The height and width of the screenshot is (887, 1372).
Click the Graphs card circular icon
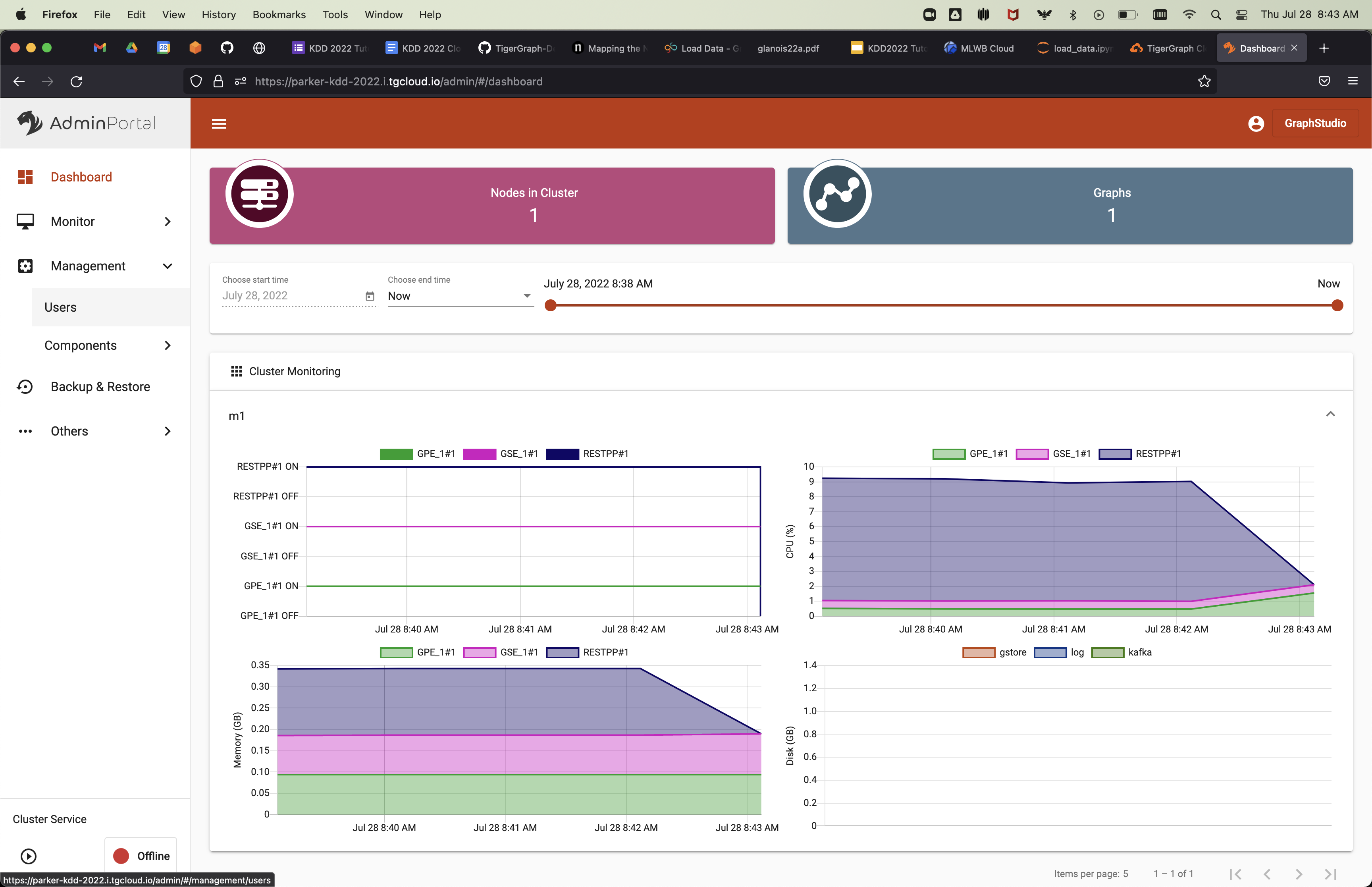pos(837,193)
